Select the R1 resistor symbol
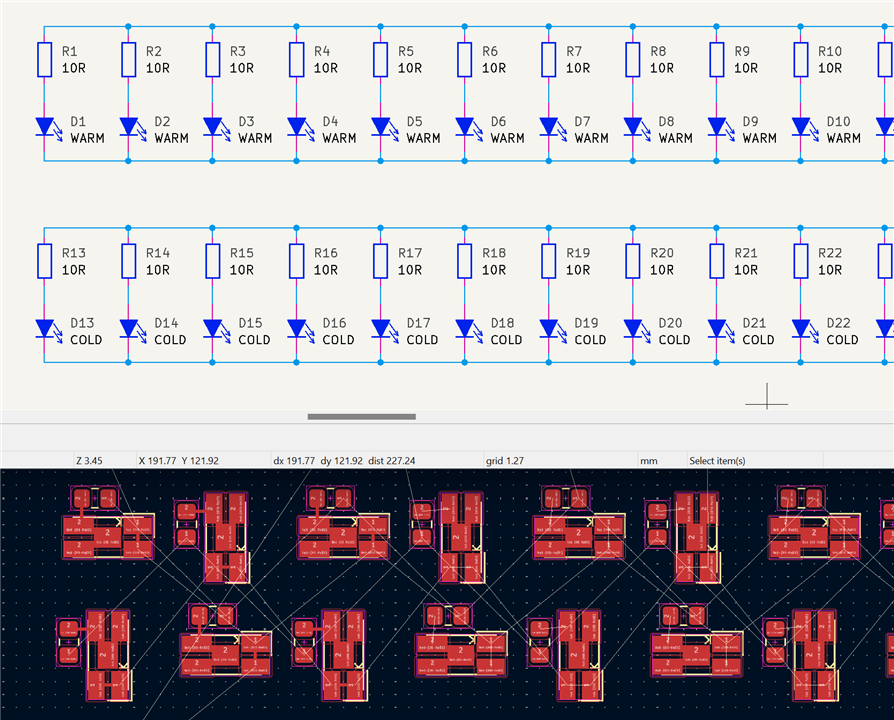 point(44,59)
